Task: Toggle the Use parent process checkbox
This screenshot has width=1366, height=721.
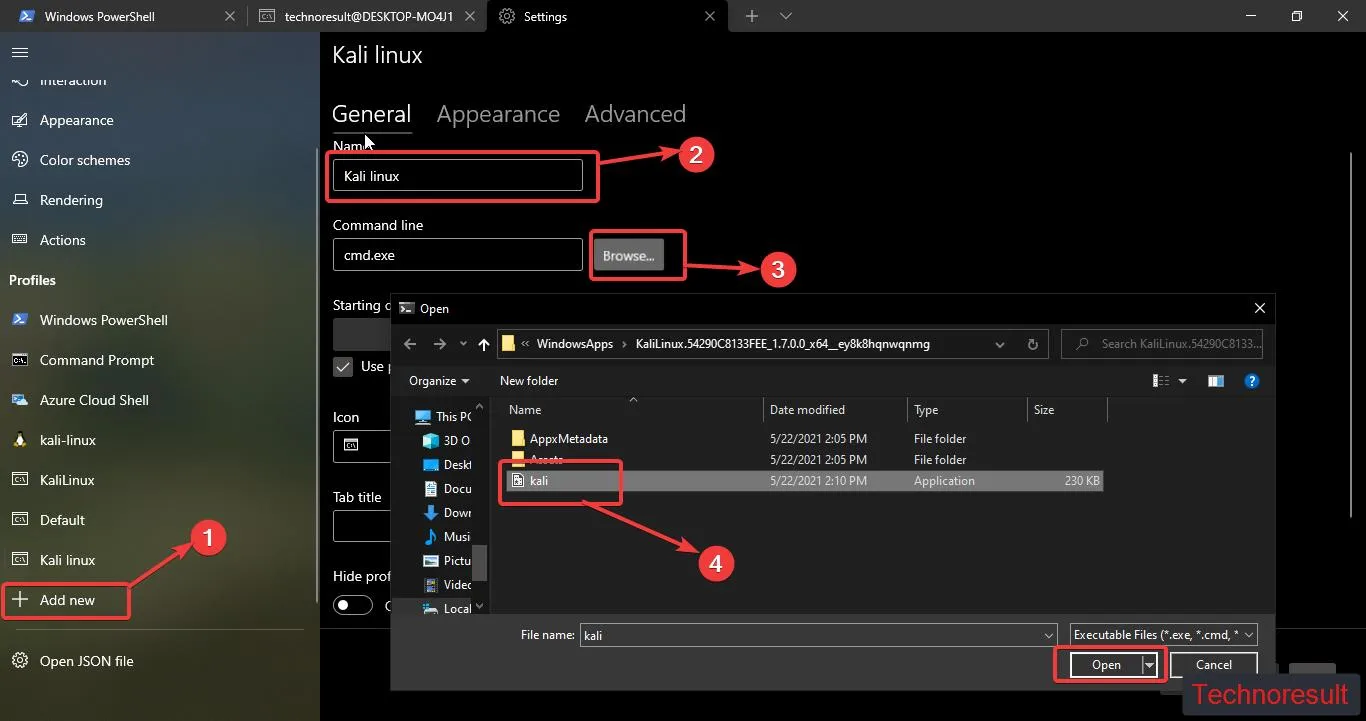Action: click(x=343, y=366)
